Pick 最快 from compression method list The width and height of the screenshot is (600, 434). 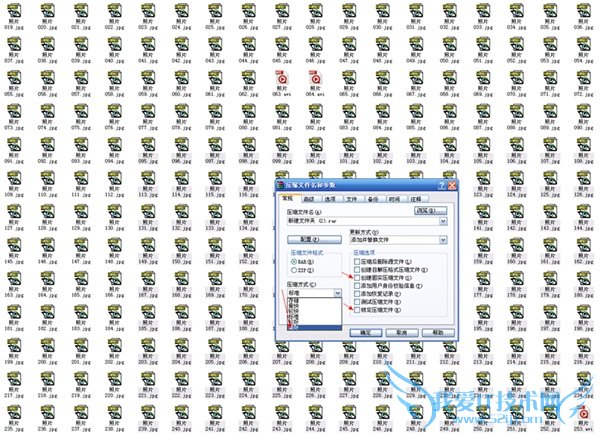click(x=314, y=306)
